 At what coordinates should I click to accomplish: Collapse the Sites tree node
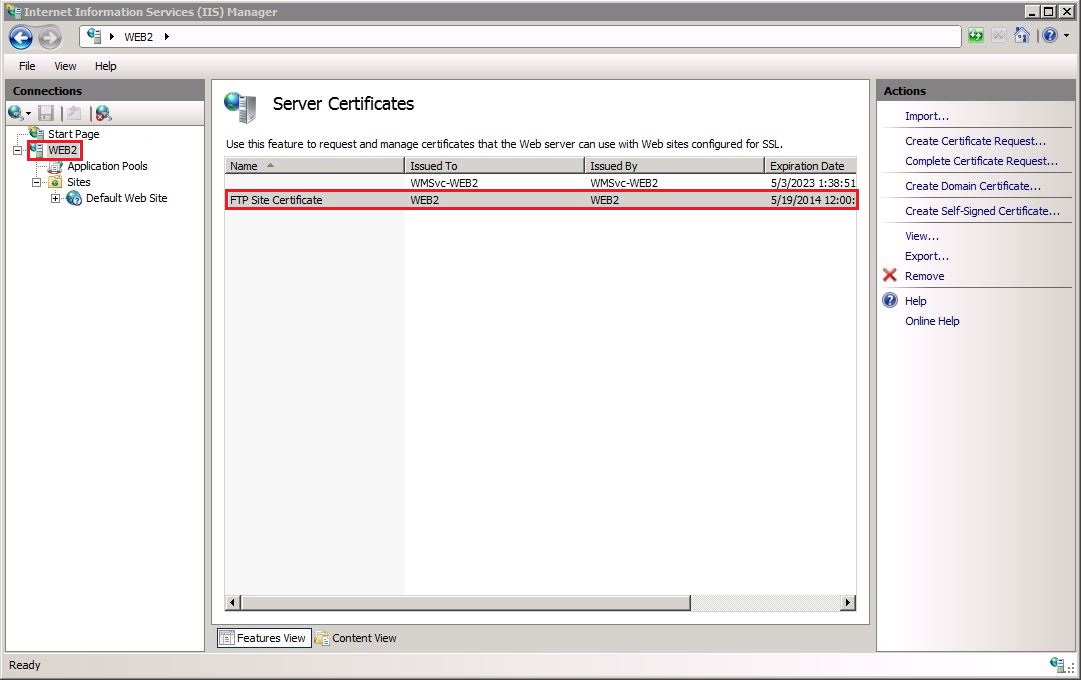[37, 182]
